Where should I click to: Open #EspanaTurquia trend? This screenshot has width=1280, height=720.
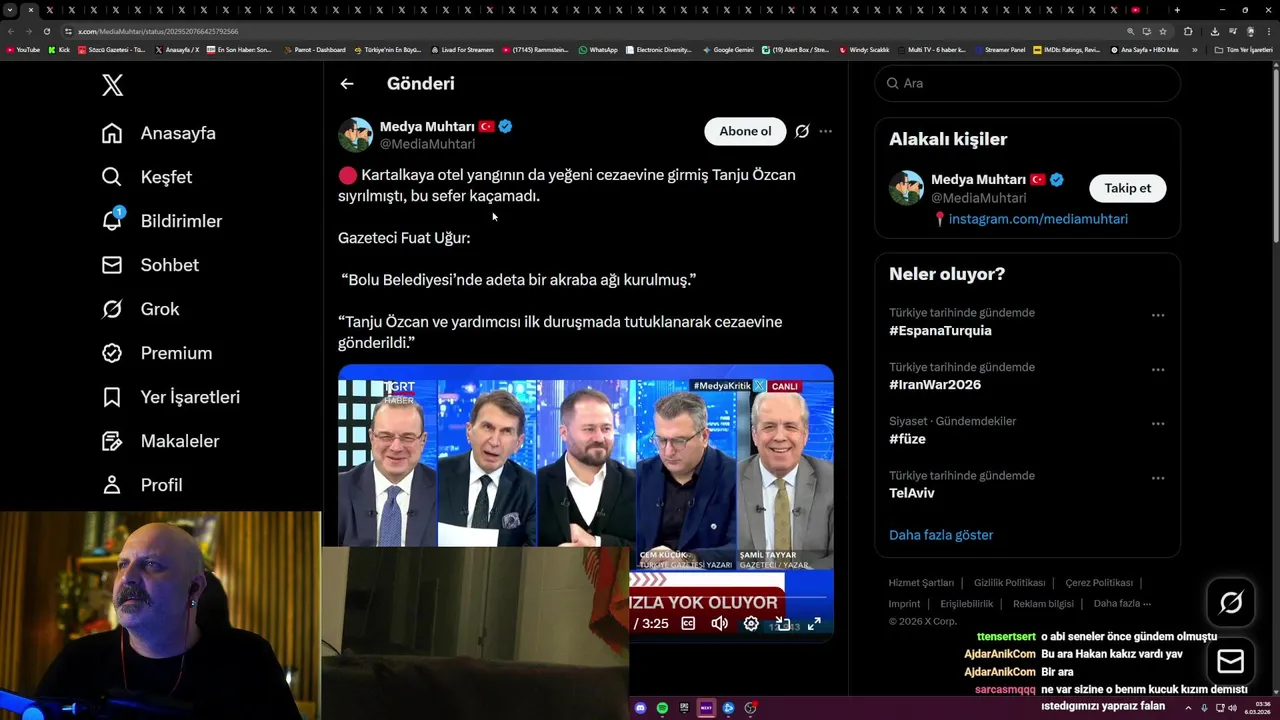940,331
